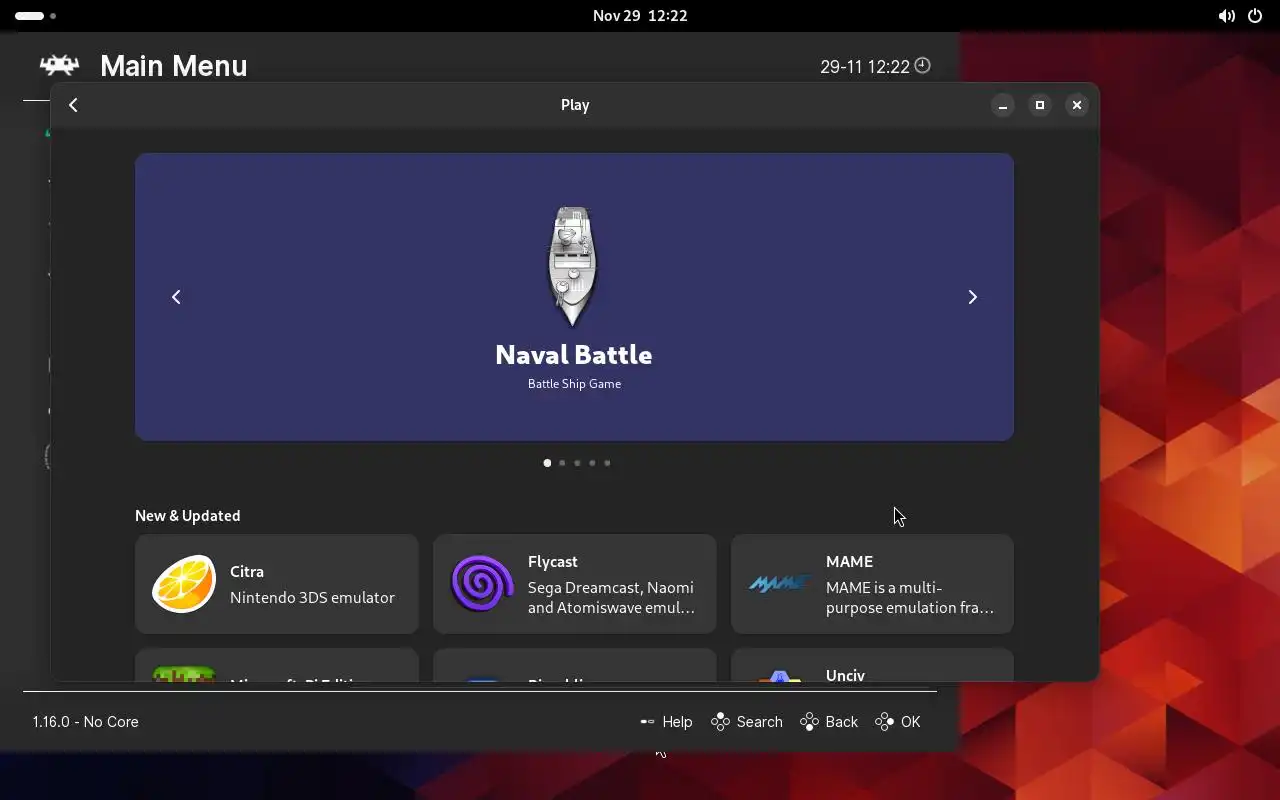Click 'Nintendo 3DS emulator' description text
The image size is (1280, 800).
(312, 598)
